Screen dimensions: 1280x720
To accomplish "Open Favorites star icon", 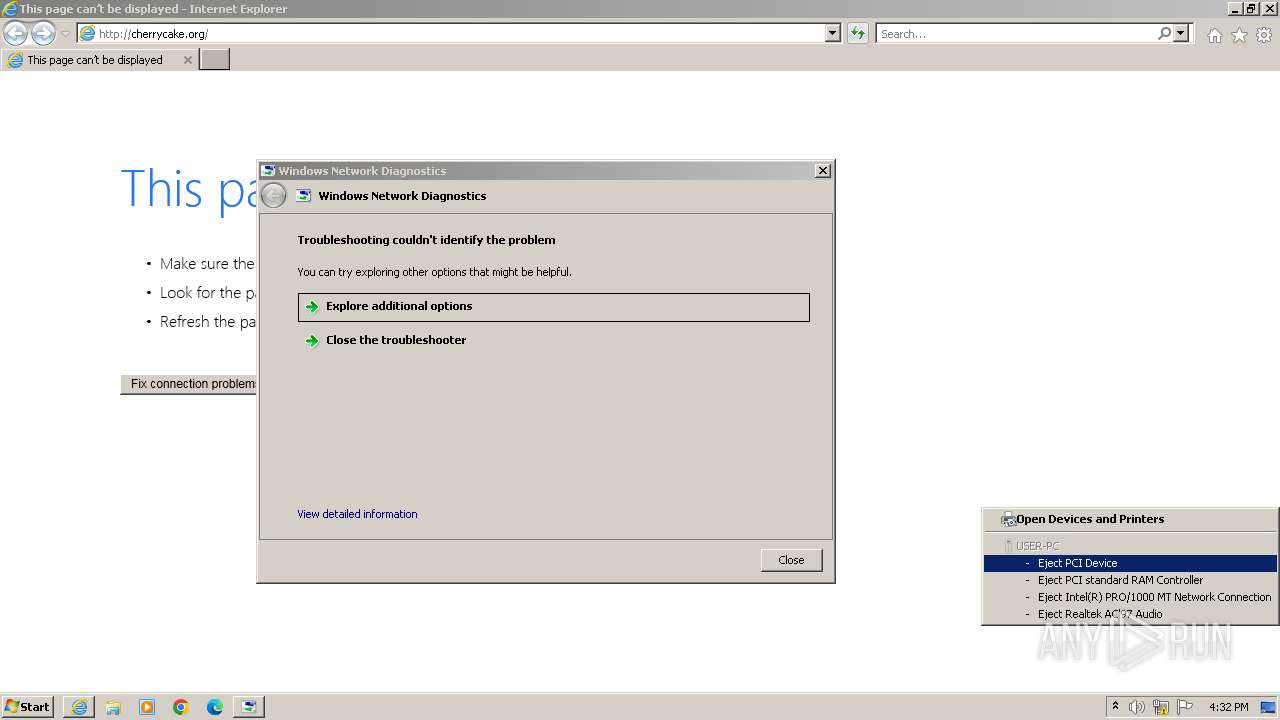I will pyautogui.click(x=1239, y=35).
